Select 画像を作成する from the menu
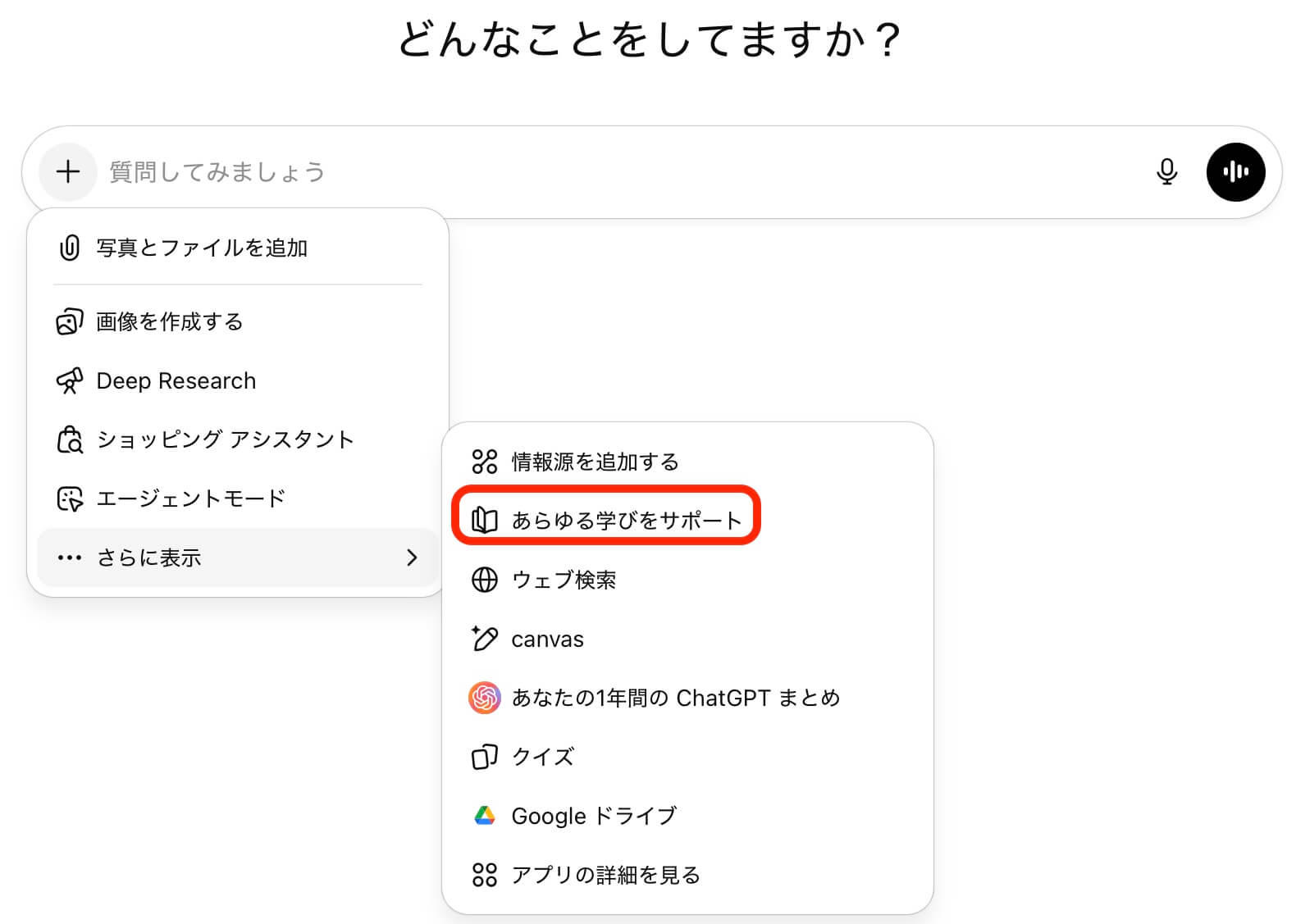 point(170,322)
